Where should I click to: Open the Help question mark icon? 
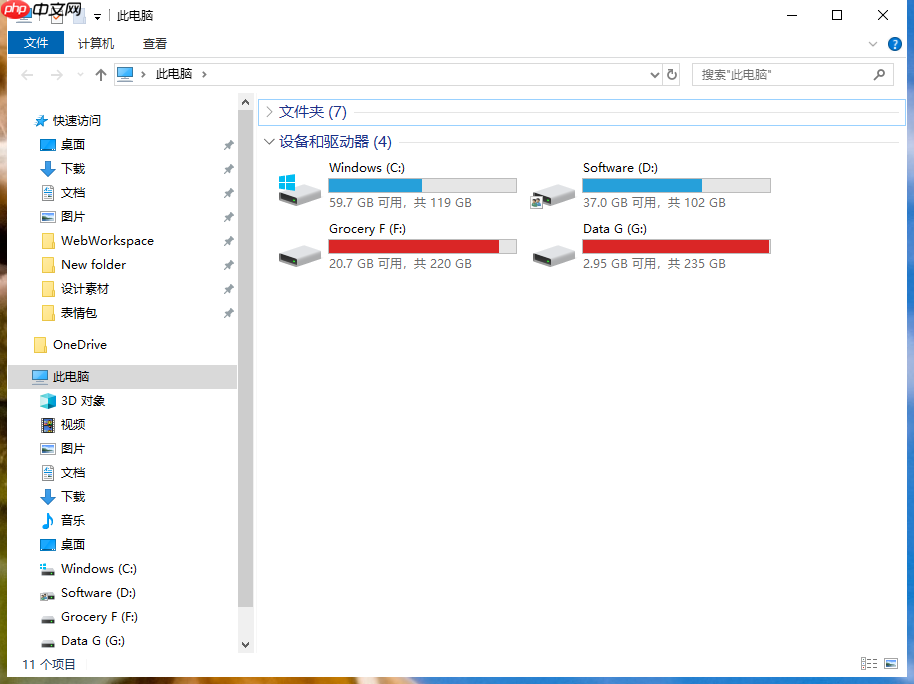[x=893, y=44]
